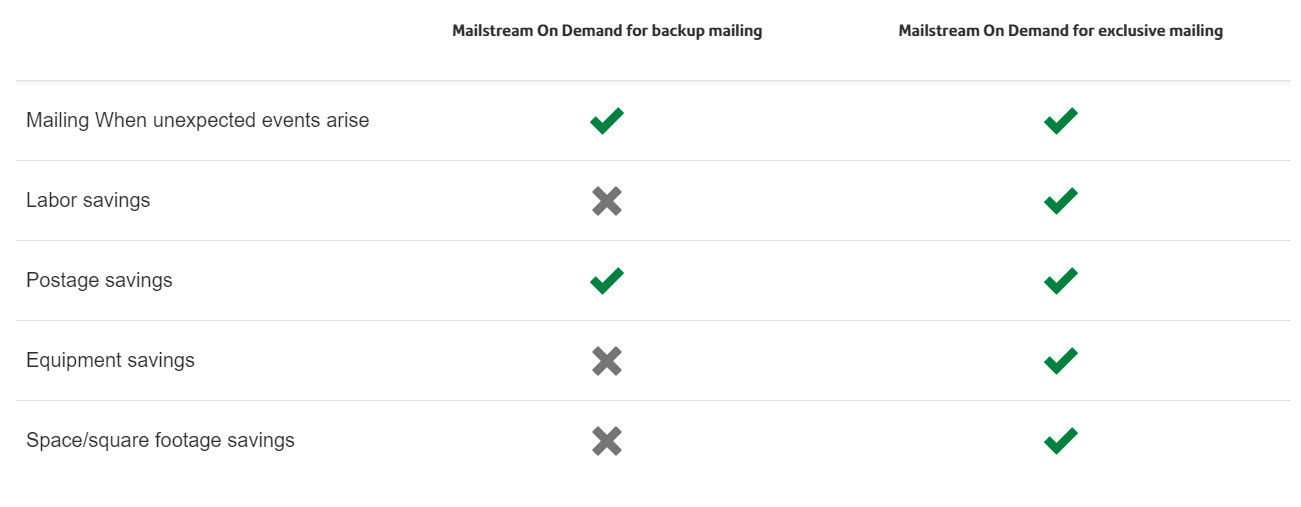Viewport: 1301px width, 507px height.
Task: Click the Labor savings row label
Action: pyautogui.click(x=88, y=200)
